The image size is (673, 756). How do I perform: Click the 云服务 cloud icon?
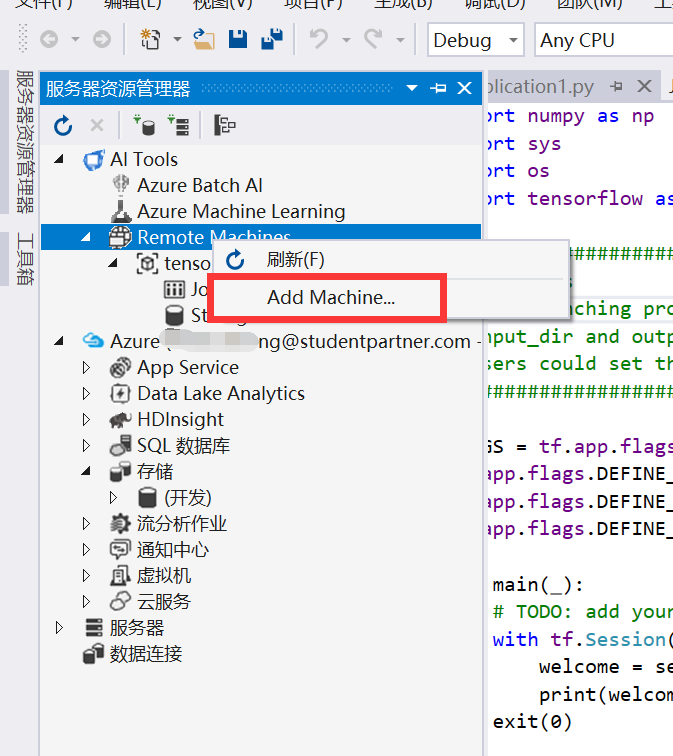(120, 601)
